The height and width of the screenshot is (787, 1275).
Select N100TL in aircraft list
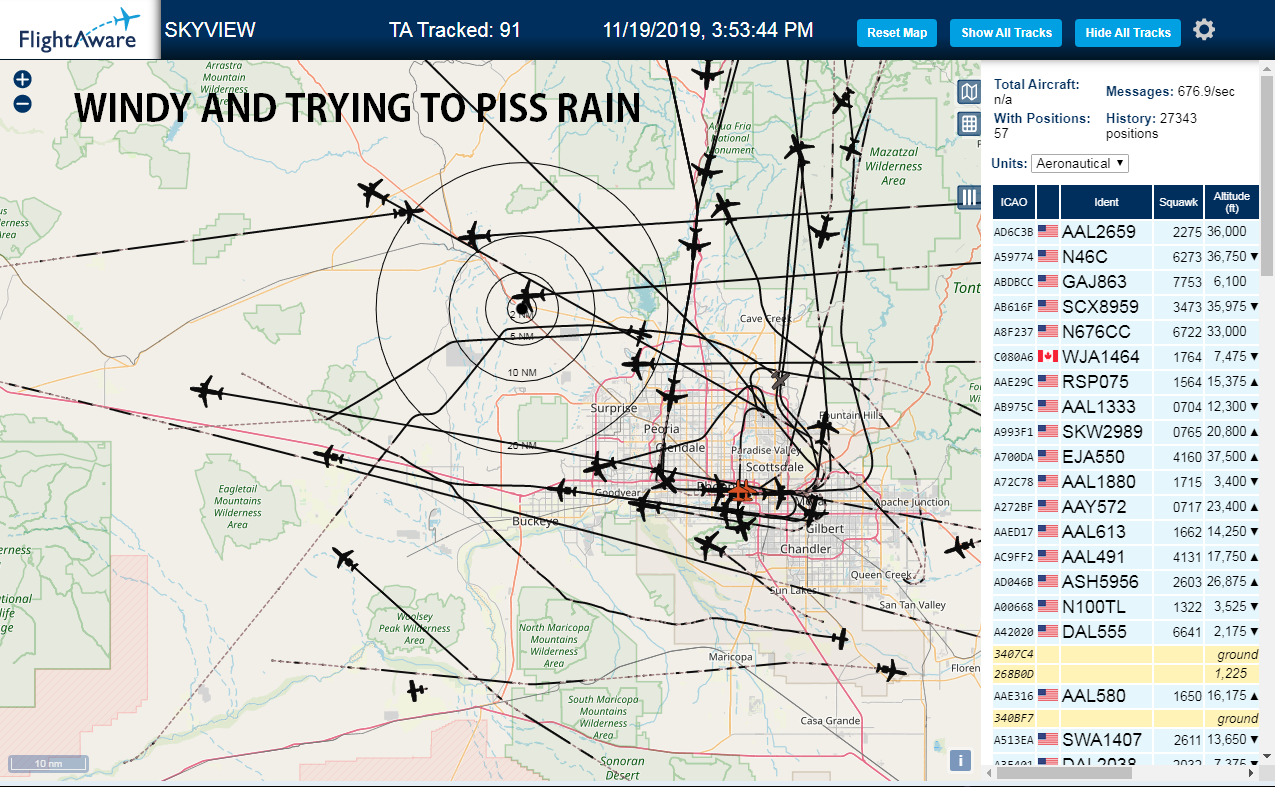click(1126, 606)
